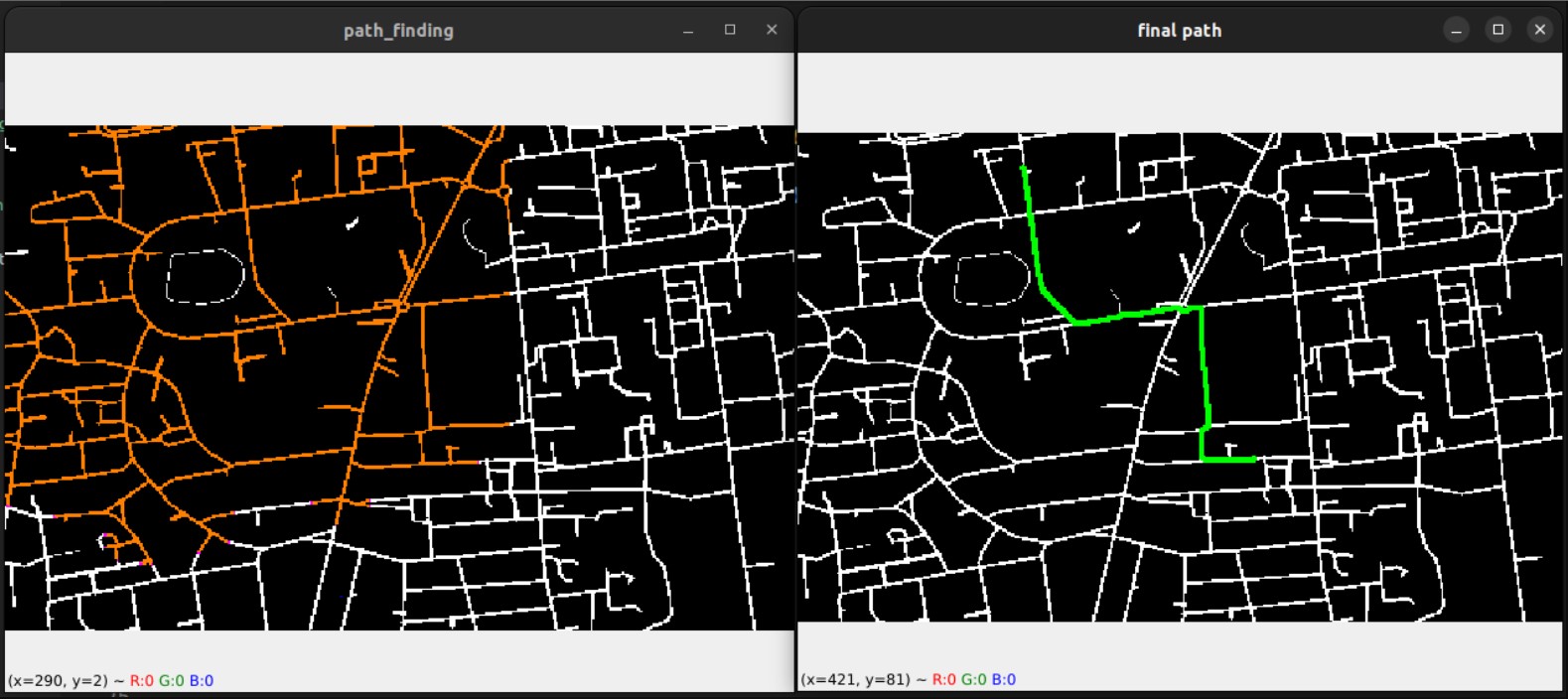Close the final path window
The image size is (1568, 699).
tap(1540, 30)
